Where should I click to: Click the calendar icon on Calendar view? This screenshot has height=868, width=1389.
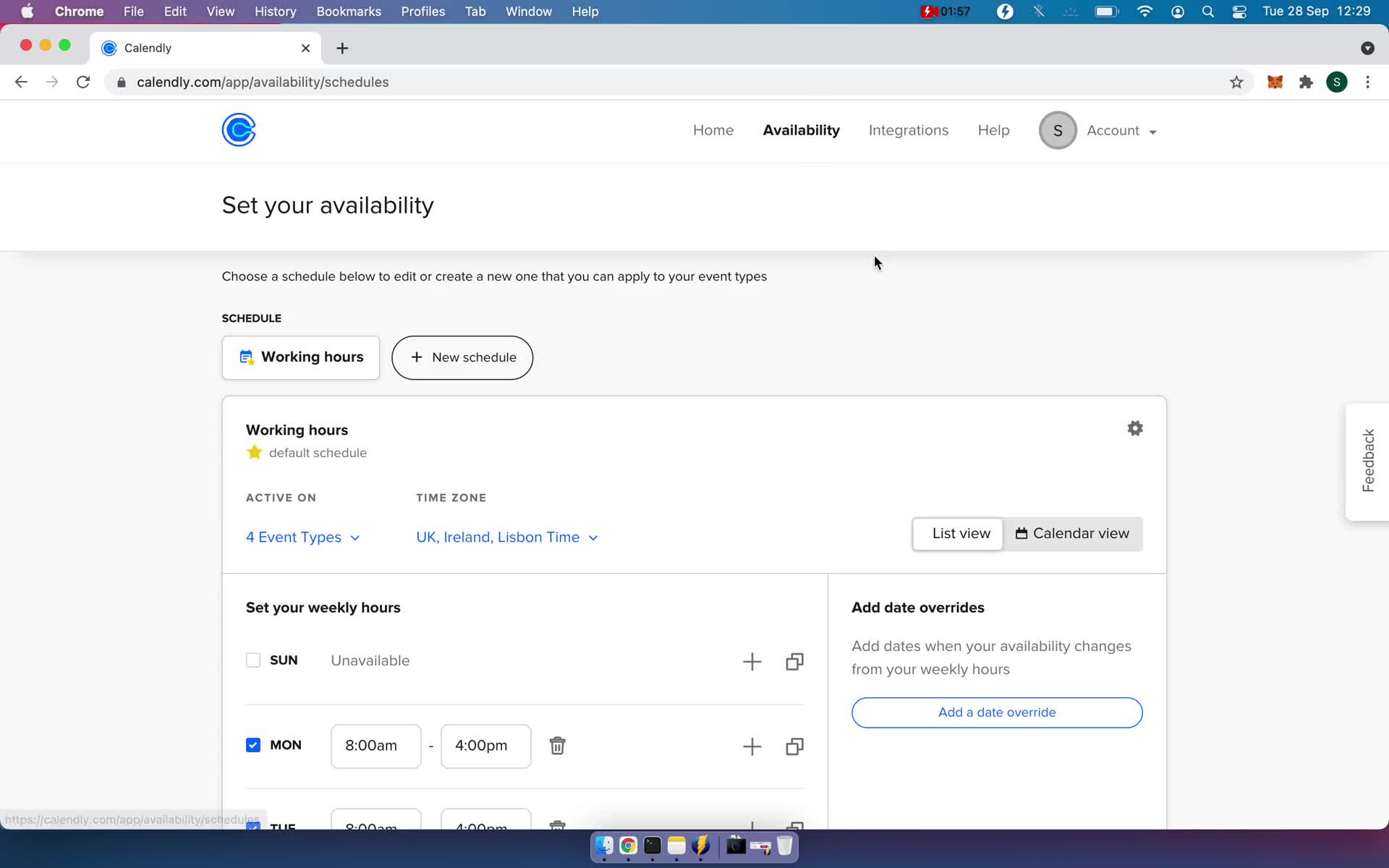point(1021,533)
